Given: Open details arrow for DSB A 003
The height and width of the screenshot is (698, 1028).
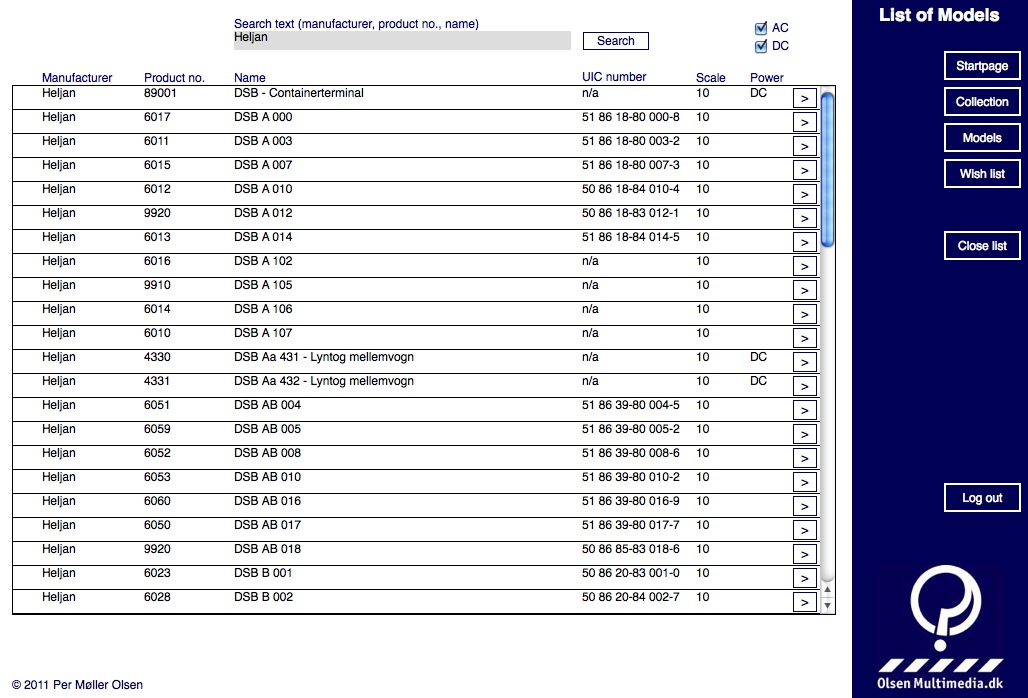Looking at the screenshot, I should 804,146.
